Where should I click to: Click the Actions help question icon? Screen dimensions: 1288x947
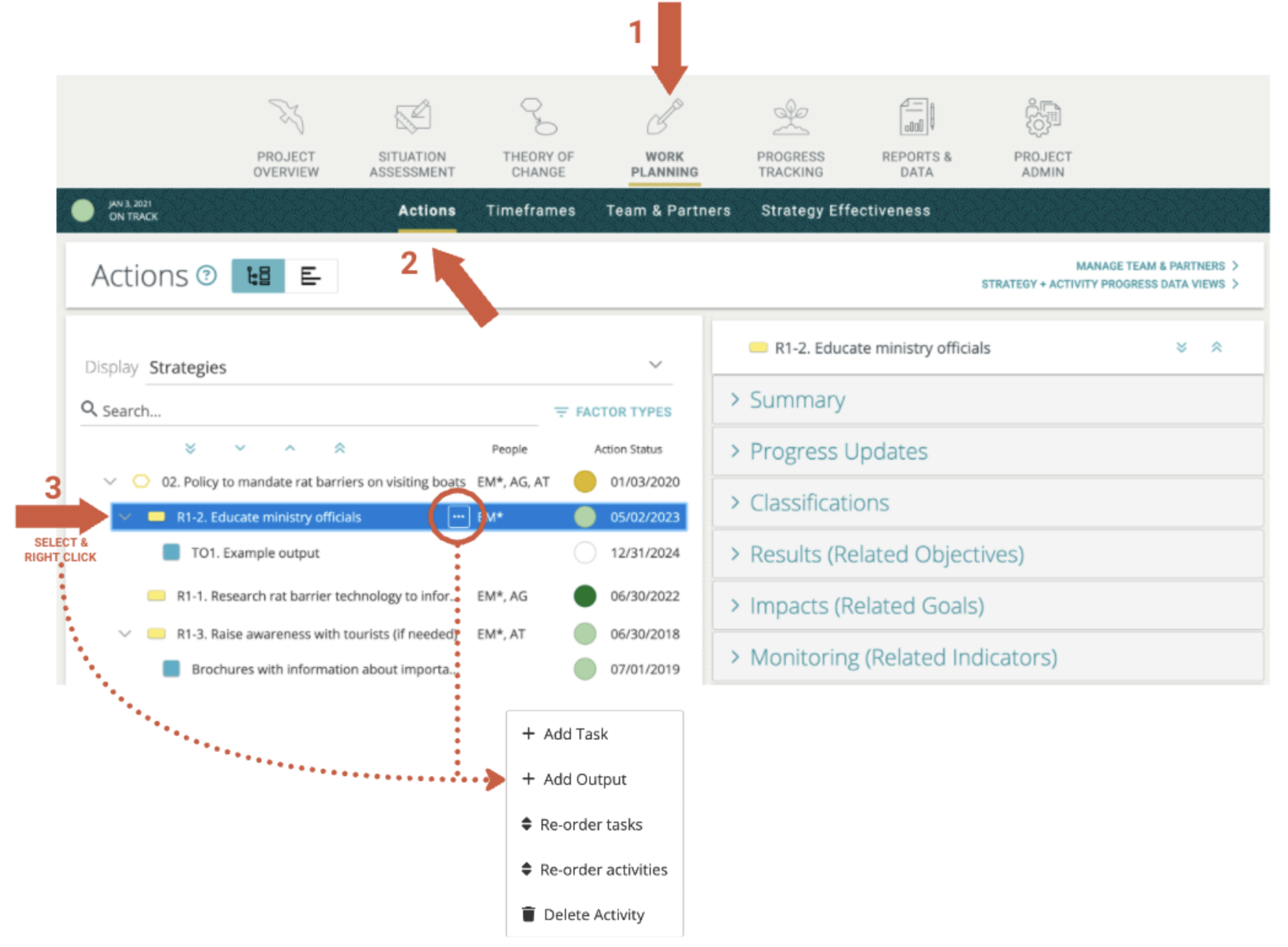coord(207,275)
